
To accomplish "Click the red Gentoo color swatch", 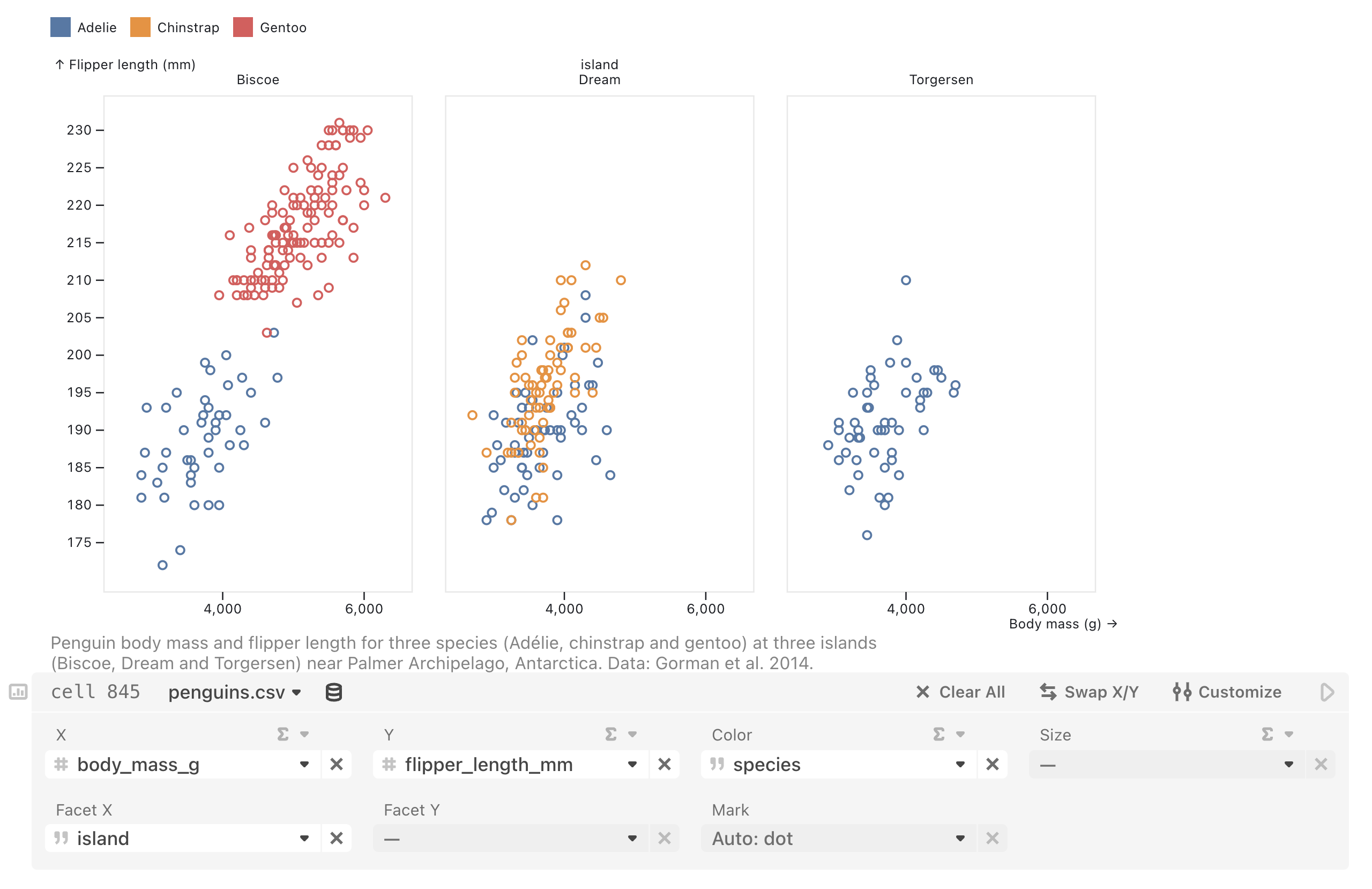I will coord(242,27).
